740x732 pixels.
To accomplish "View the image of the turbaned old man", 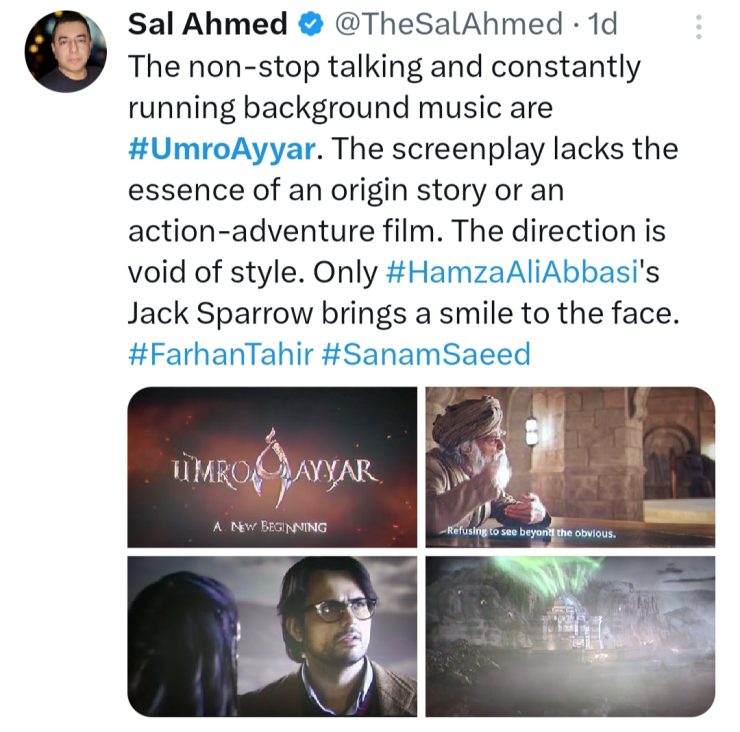I will point(570,466).
